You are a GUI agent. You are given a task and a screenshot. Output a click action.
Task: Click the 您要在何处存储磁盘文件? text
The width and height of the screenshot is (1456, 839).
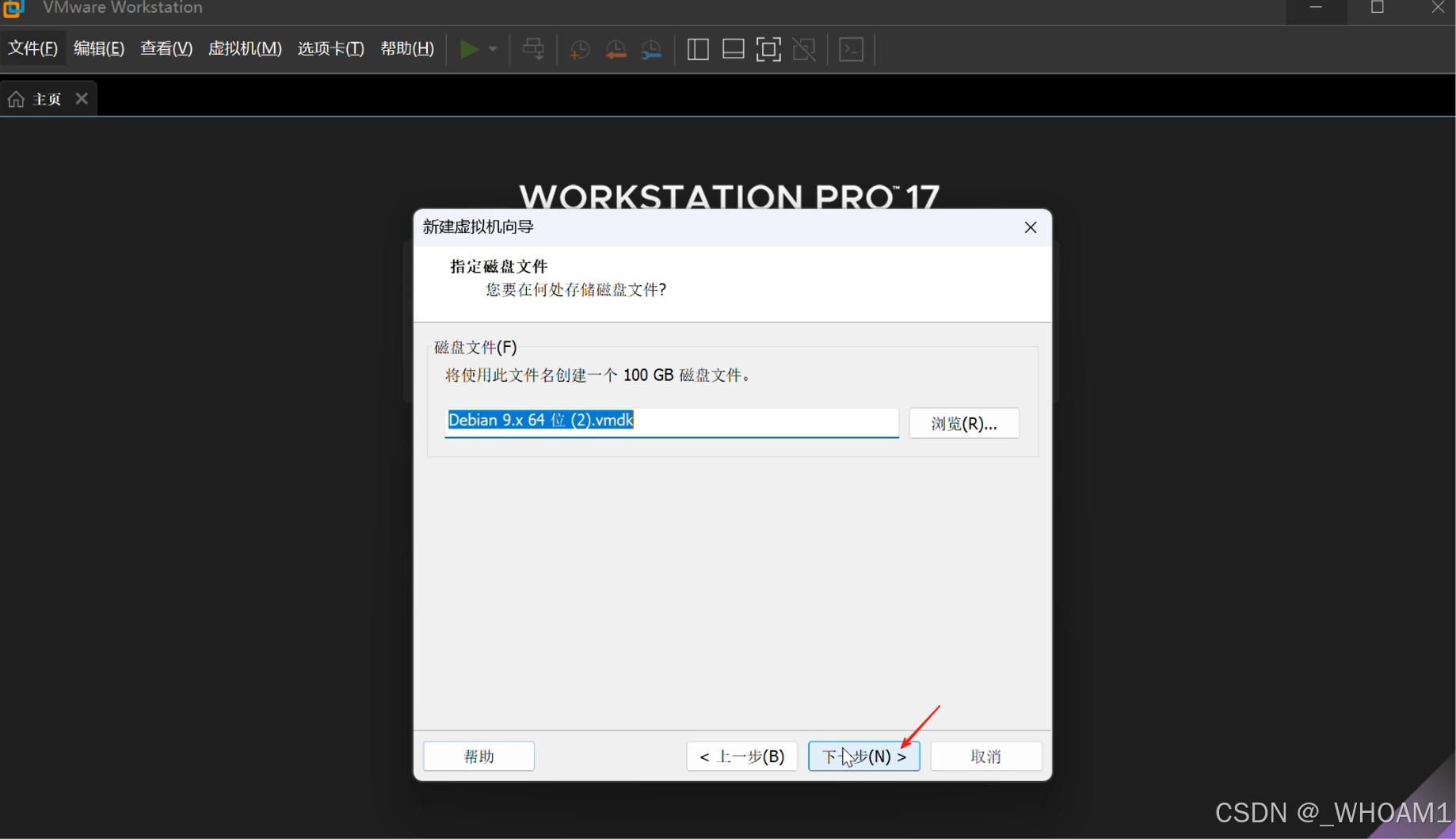tap(577, 290)
